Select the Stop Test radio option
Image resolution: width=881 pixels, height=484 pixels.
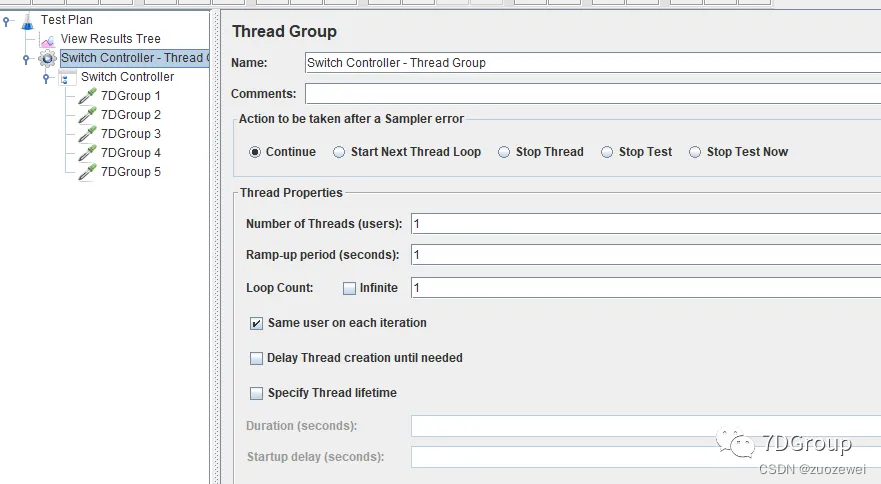(607, 152)
